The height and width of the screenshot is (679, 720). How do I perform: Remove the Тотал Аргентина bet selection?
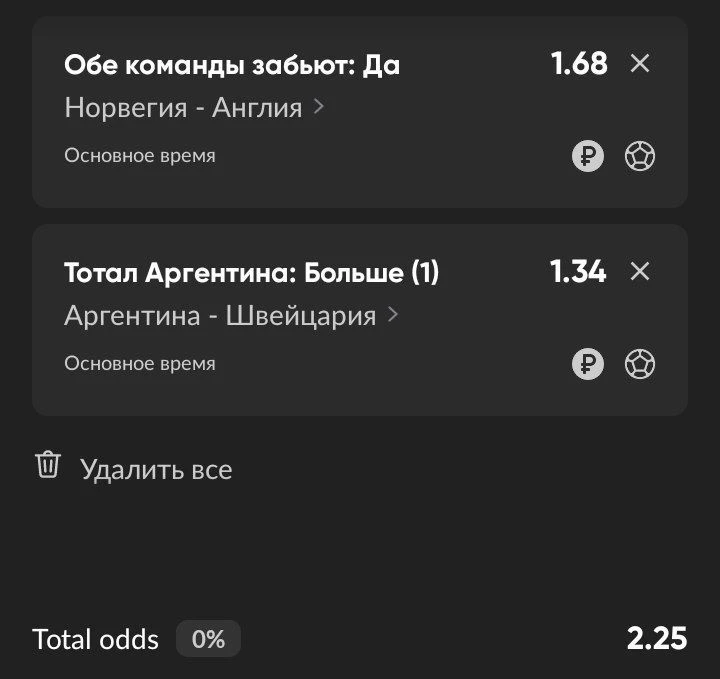coord(640,271)
